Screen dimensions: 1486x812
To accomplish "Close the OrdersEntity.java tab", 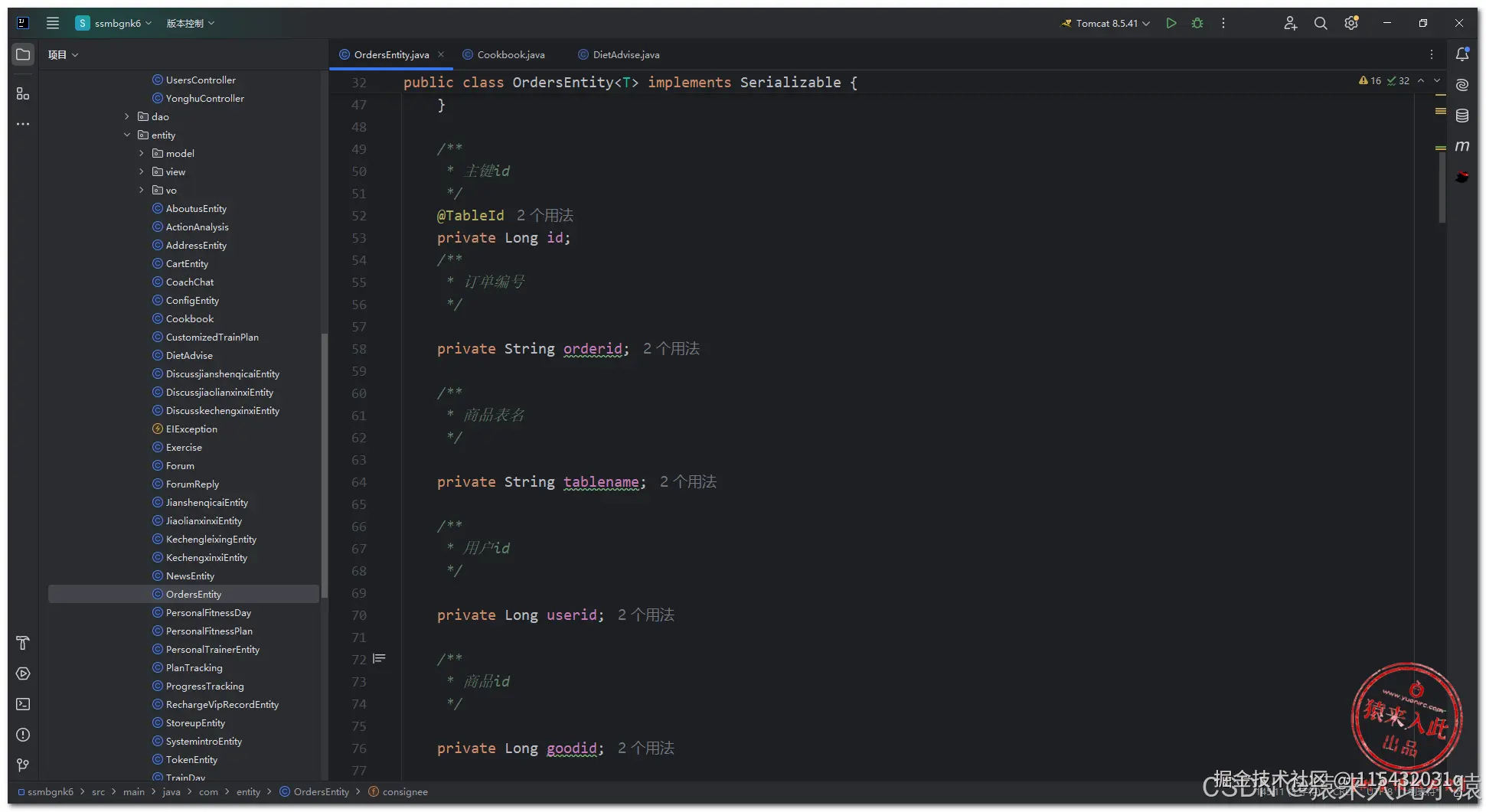I will (441, 54).
